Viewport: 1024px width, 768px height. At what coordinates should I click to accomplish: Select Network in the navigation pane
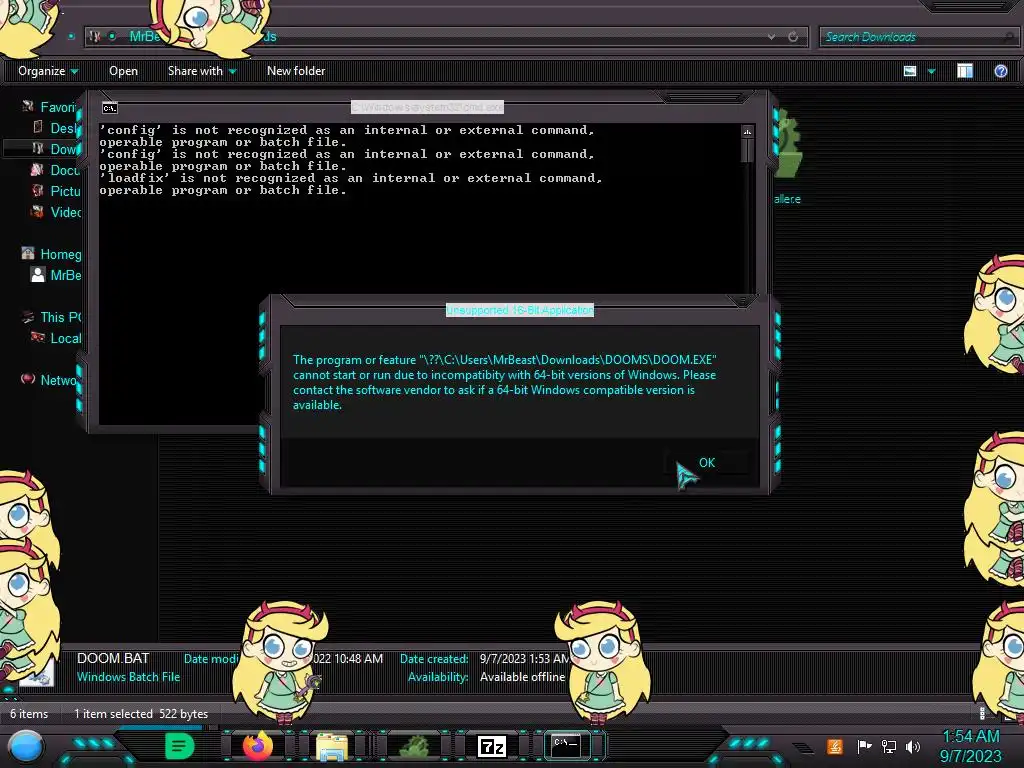click(50, 379)
